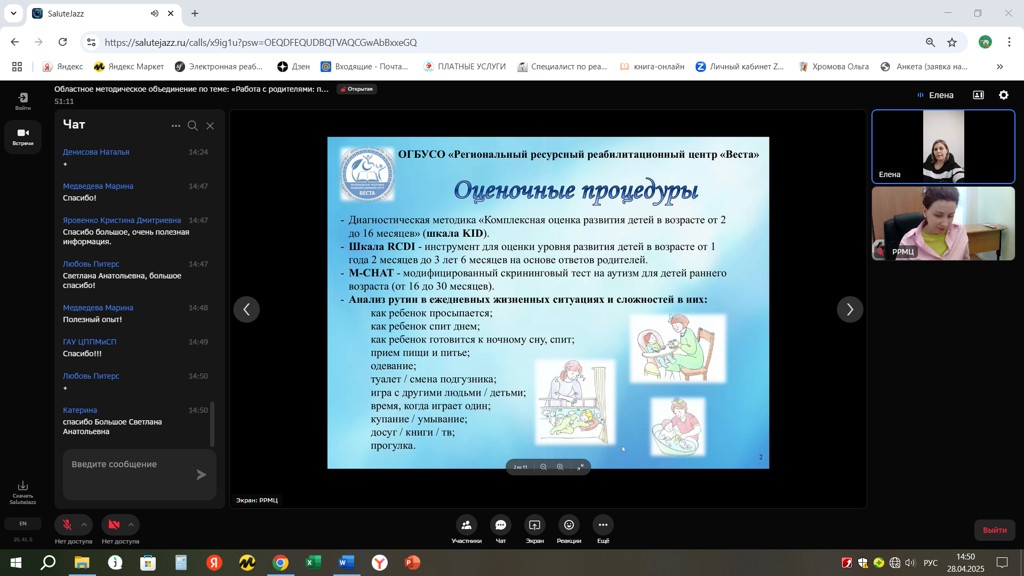The width and height of the screenshot is (1024, 576).
Task: Search messages in chat panel
Action: click(x=193, y=126)
